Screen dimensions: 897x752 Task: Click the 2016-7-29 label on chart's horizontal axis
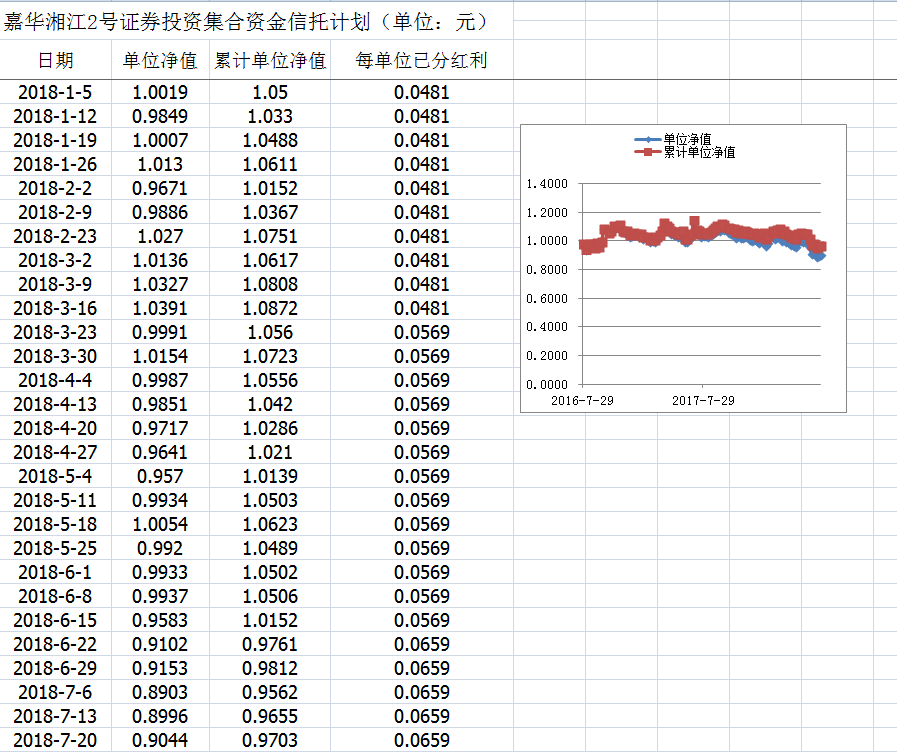(x=583, y=400)
